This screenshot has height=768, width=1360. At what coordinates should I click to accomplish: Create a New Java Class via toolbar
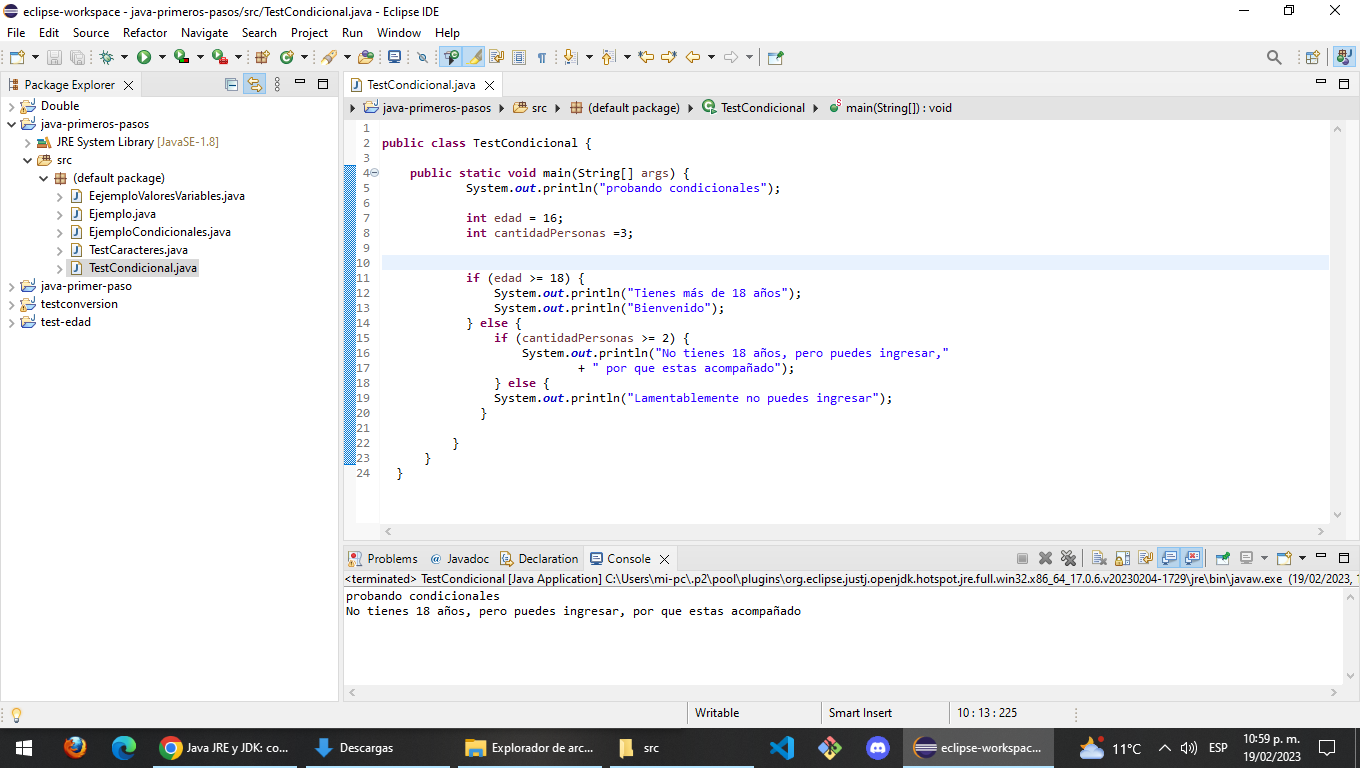[287, 58]
